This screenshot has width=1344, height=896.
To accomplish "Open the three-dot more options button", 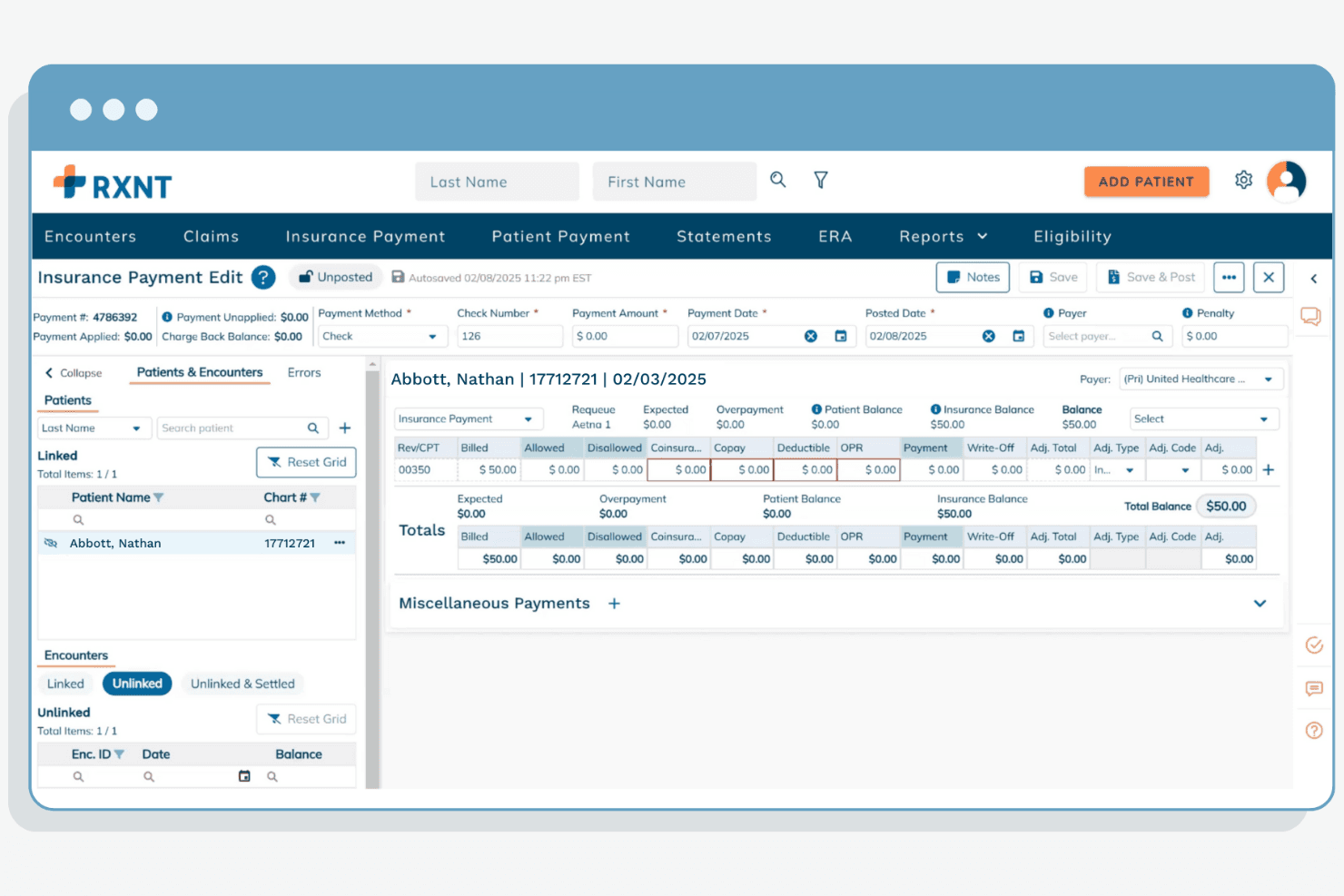I will pos(1229,278).
